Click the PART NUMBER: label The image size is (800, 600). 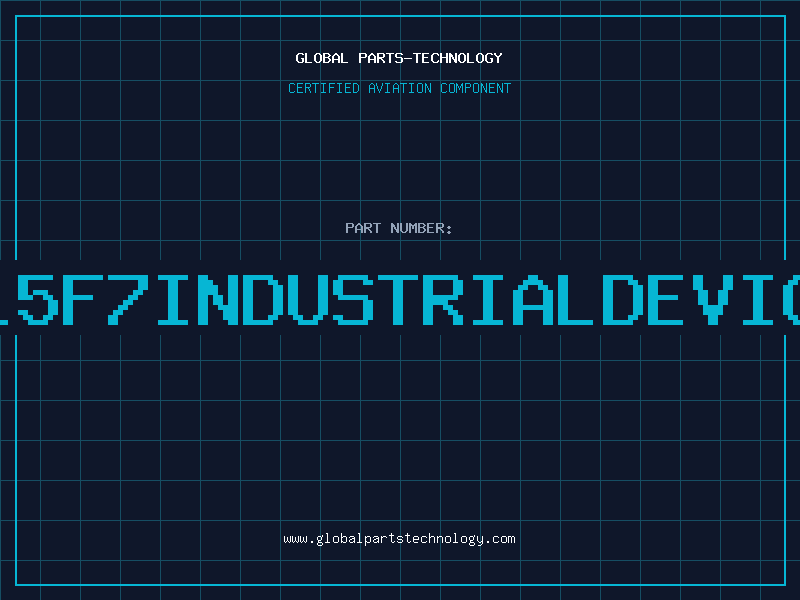click(x=399, y=228)
